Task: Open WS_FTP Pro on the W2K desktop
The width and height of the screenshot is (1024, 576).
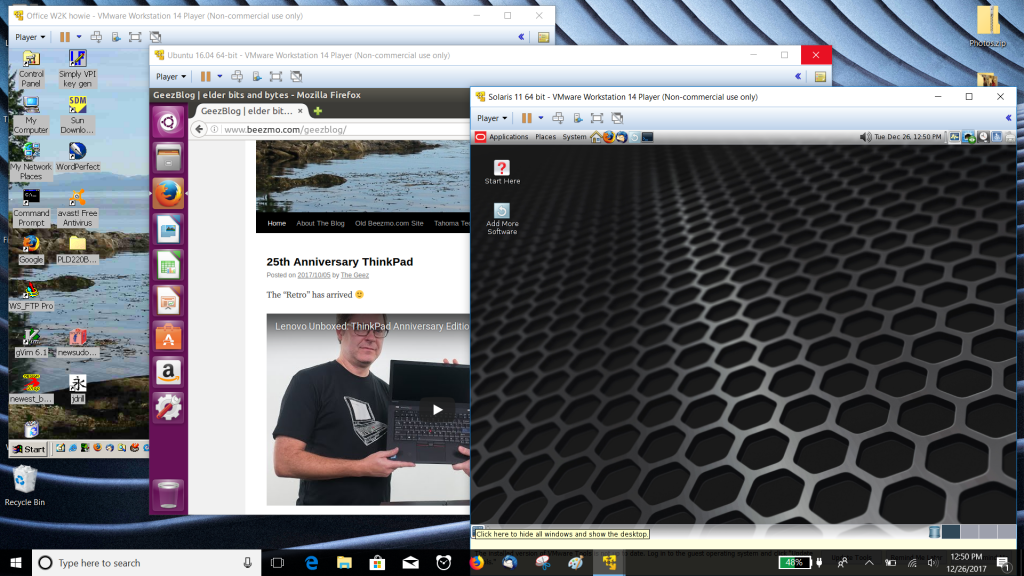Action: (x=31, y=295)
